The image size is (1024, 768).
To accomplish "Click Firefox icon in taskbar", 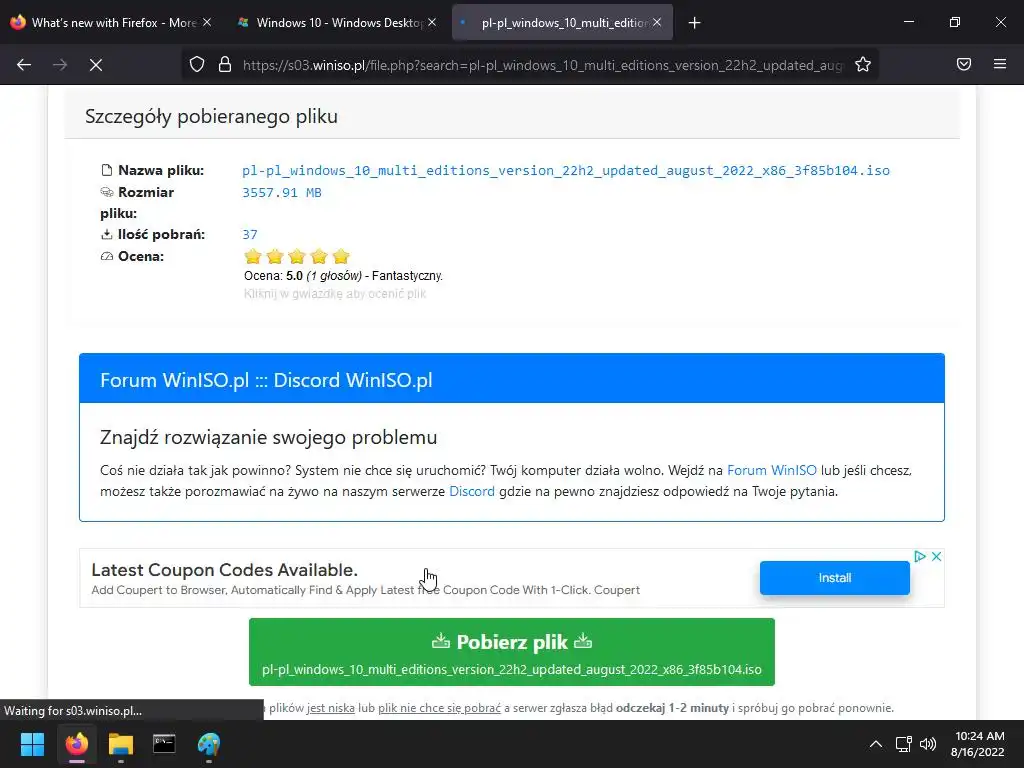I will coord(77,744).
